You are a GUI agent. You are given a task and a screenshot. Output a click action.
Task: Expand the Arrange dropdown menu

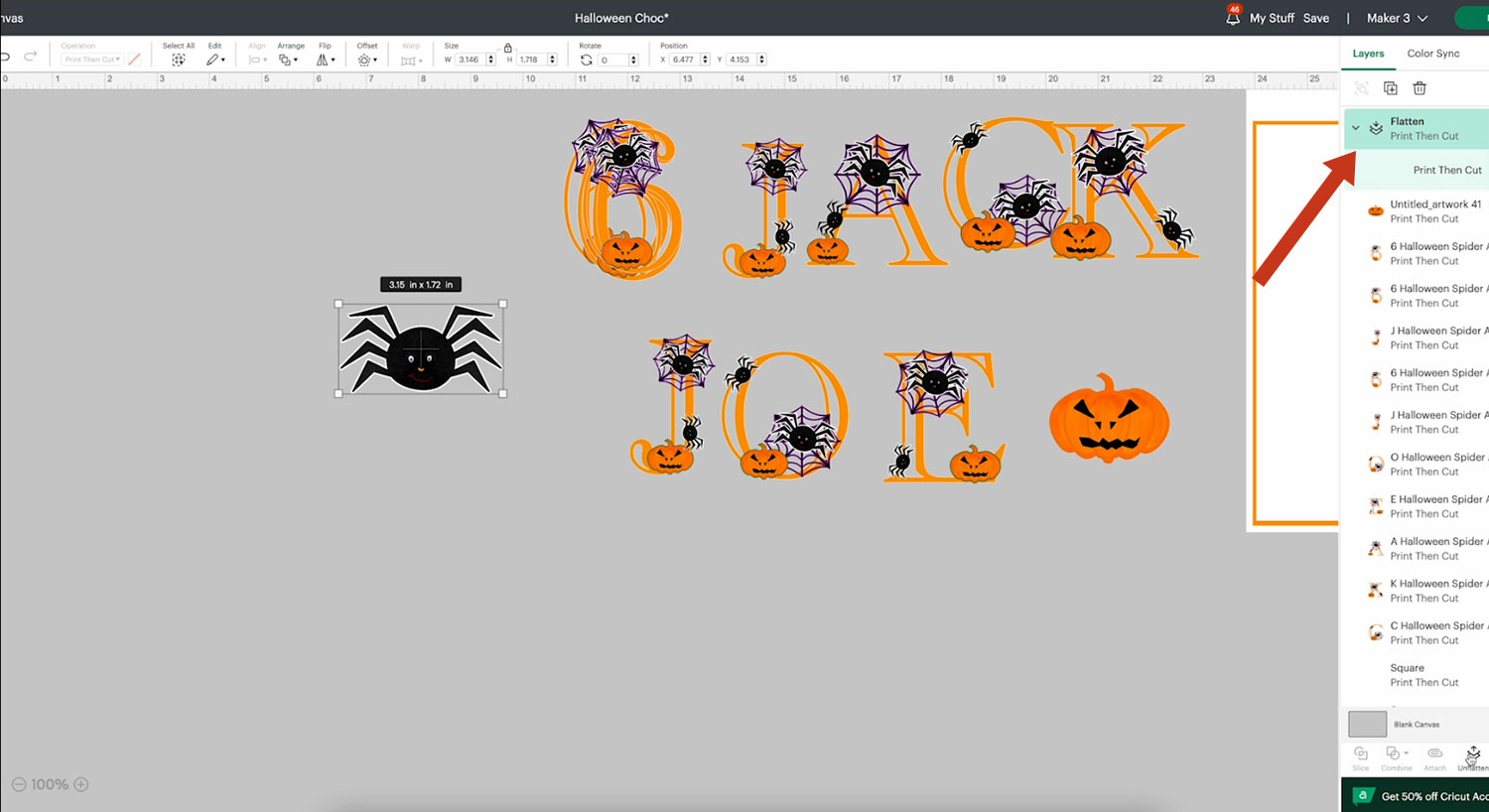click(288, 60)
